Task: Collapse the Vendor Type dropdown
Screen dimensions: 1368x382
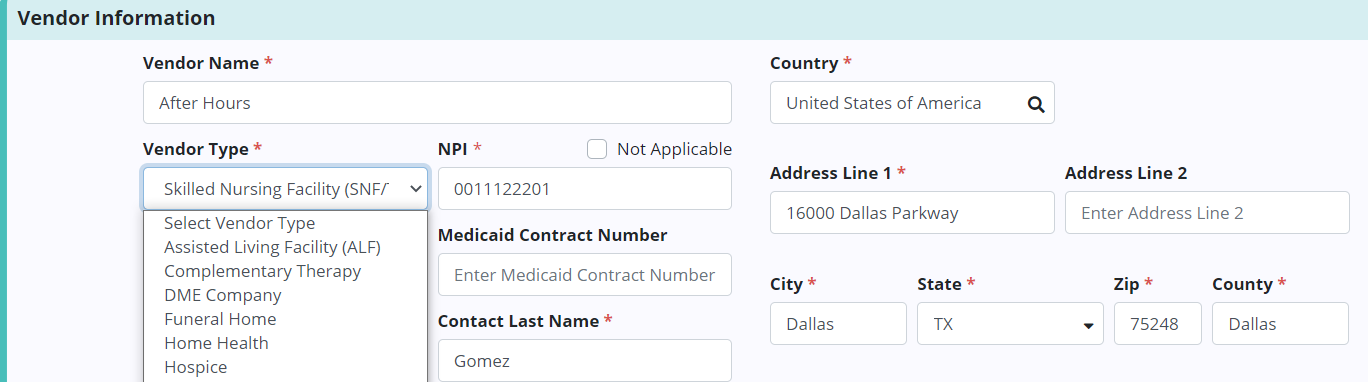Action: tap(285, 188)
